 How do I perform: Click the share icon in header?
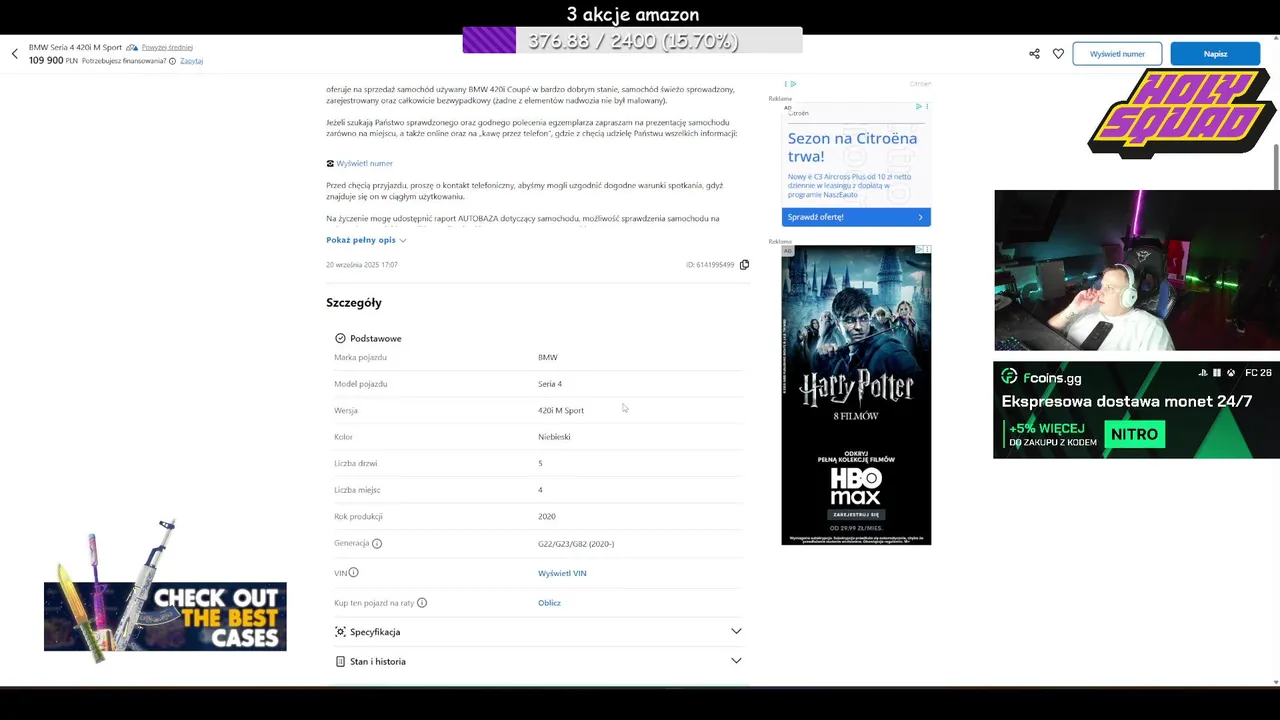pyautogui.click(x=1034, y=54)
